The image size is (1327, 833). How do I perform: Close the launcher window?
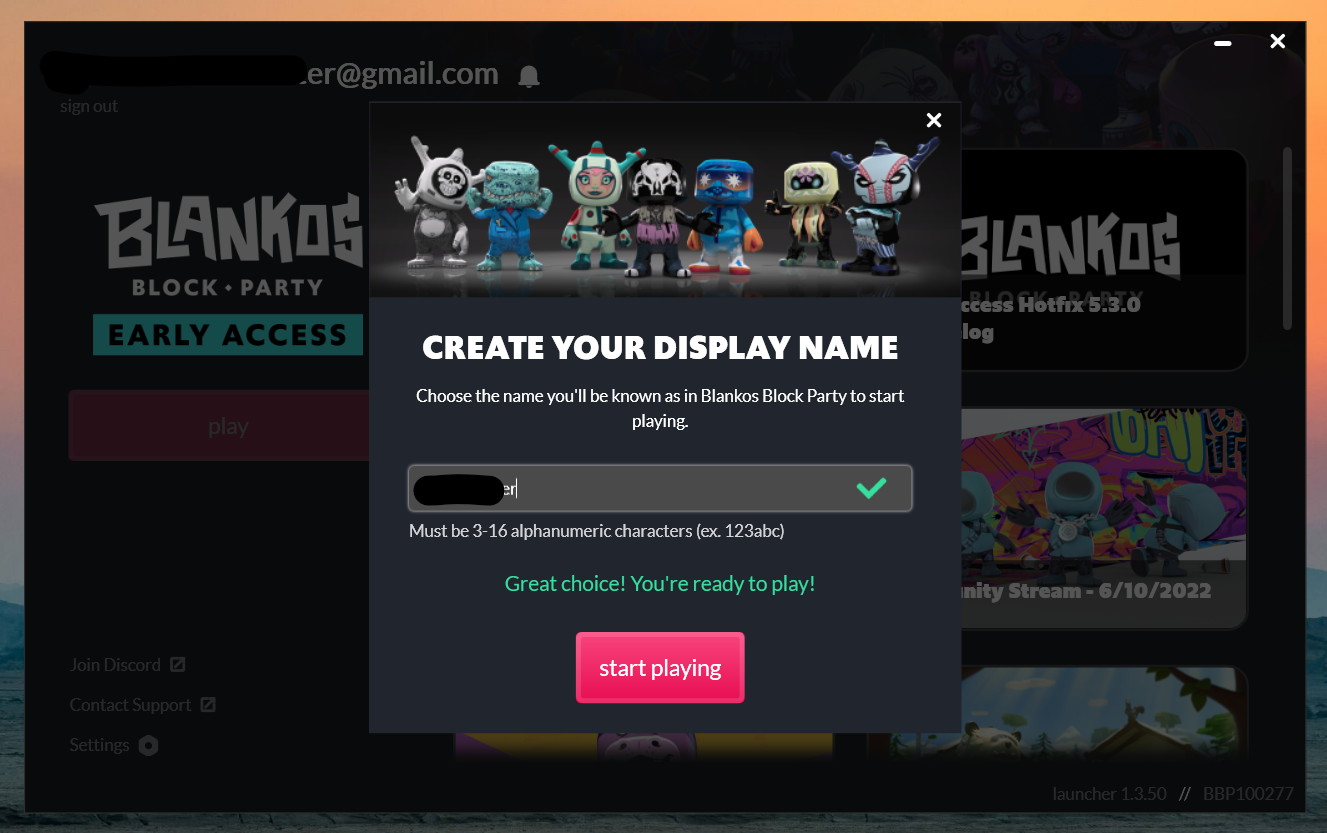1277,42
